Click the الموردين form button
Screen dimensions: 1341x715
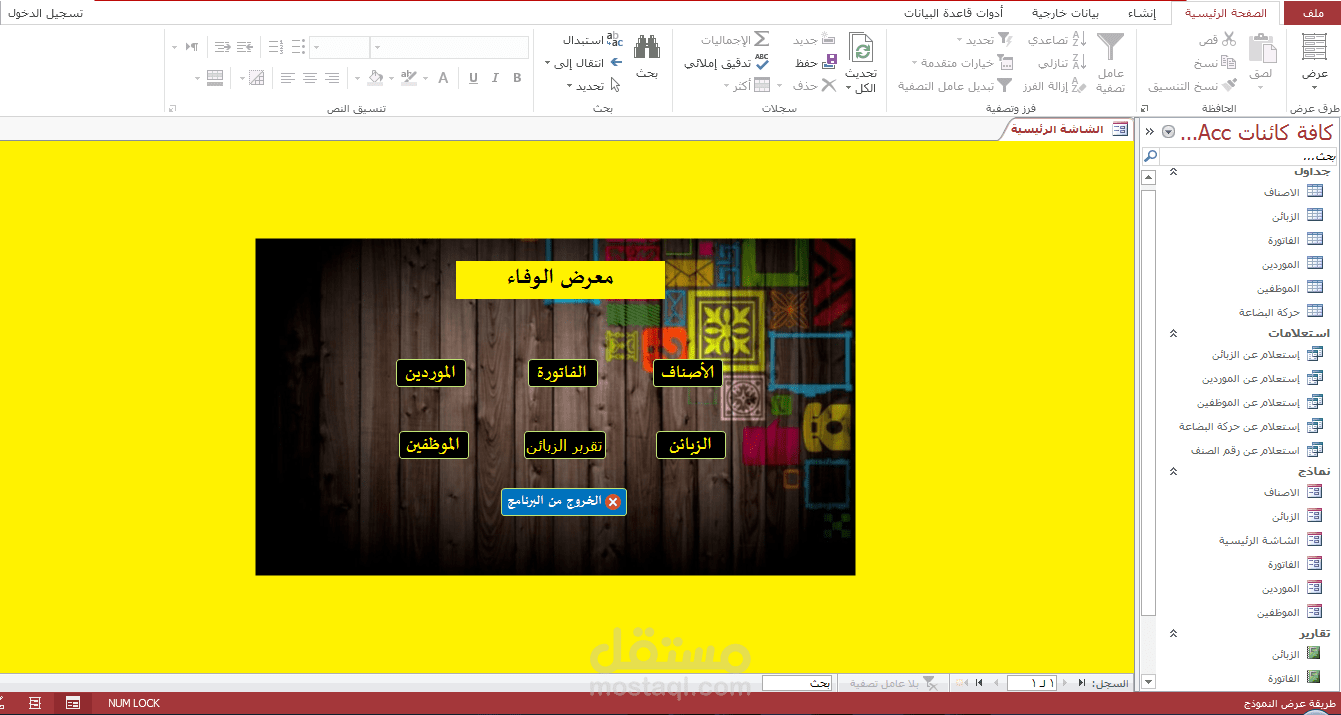431,372
